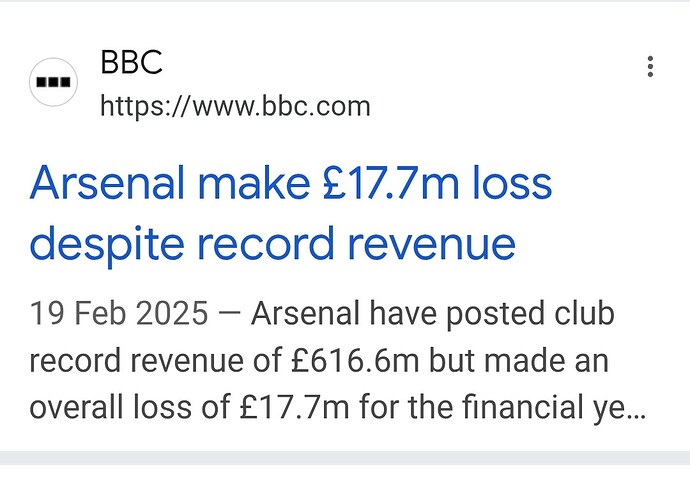Screen dimensions: 690x488
Task: Click the word 'Arsenal' in blue headline
Action: [x=107, y=183]
